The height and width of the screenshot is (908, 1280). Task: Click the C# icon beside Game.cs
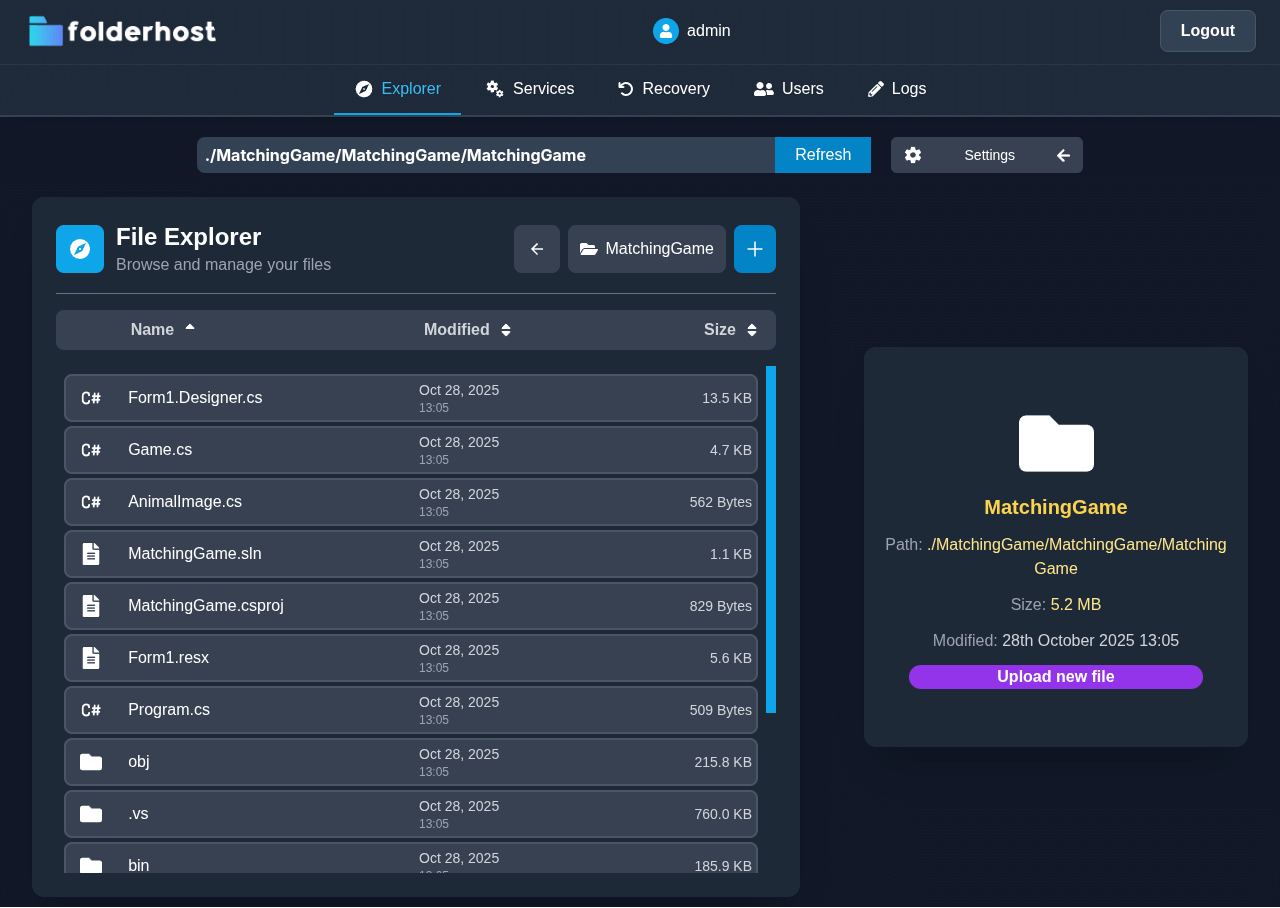tap(91, 450)
